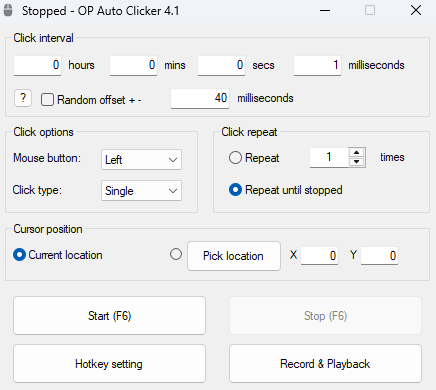Focus the hours input field
This screenshot has width=436, height=390.
click(x=37, y=65)
